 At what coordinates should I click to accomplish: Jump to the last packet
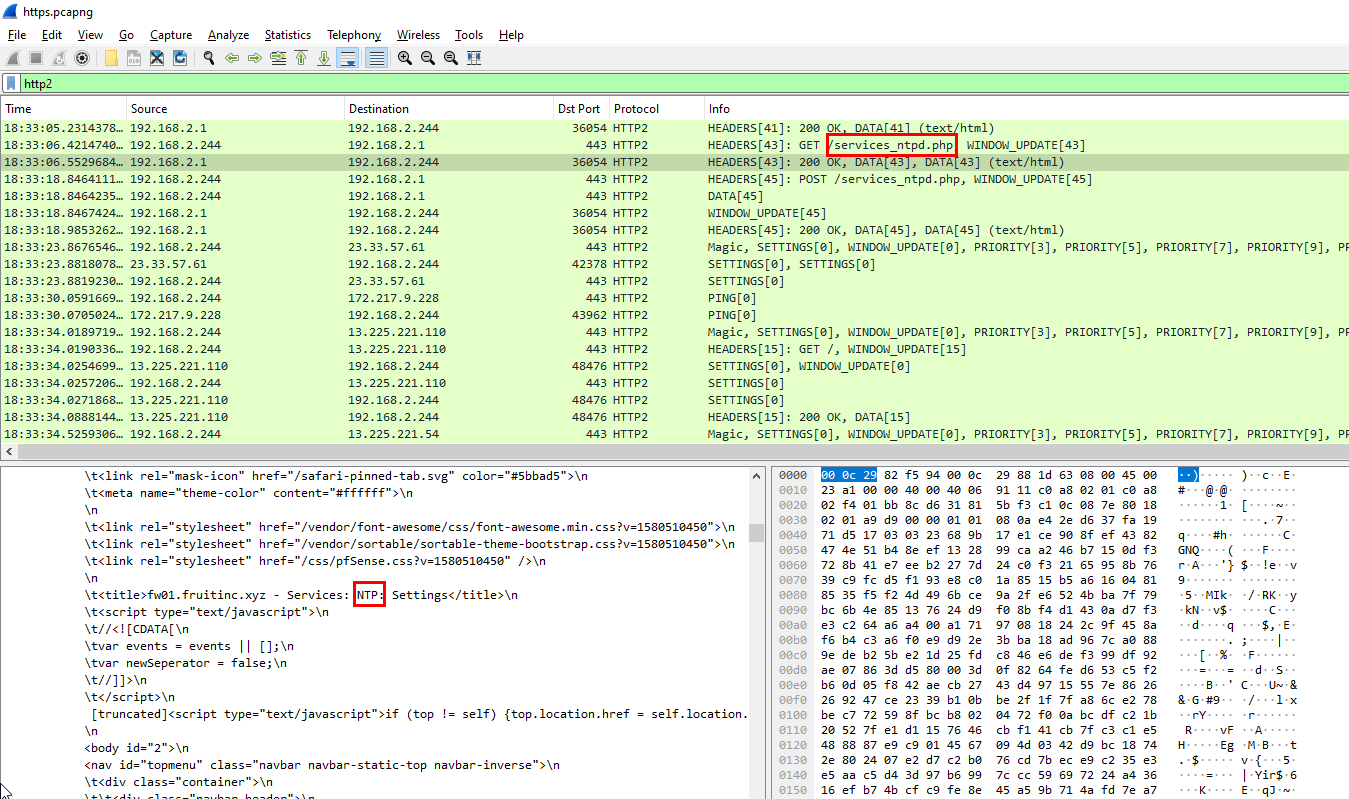[324, 58]
